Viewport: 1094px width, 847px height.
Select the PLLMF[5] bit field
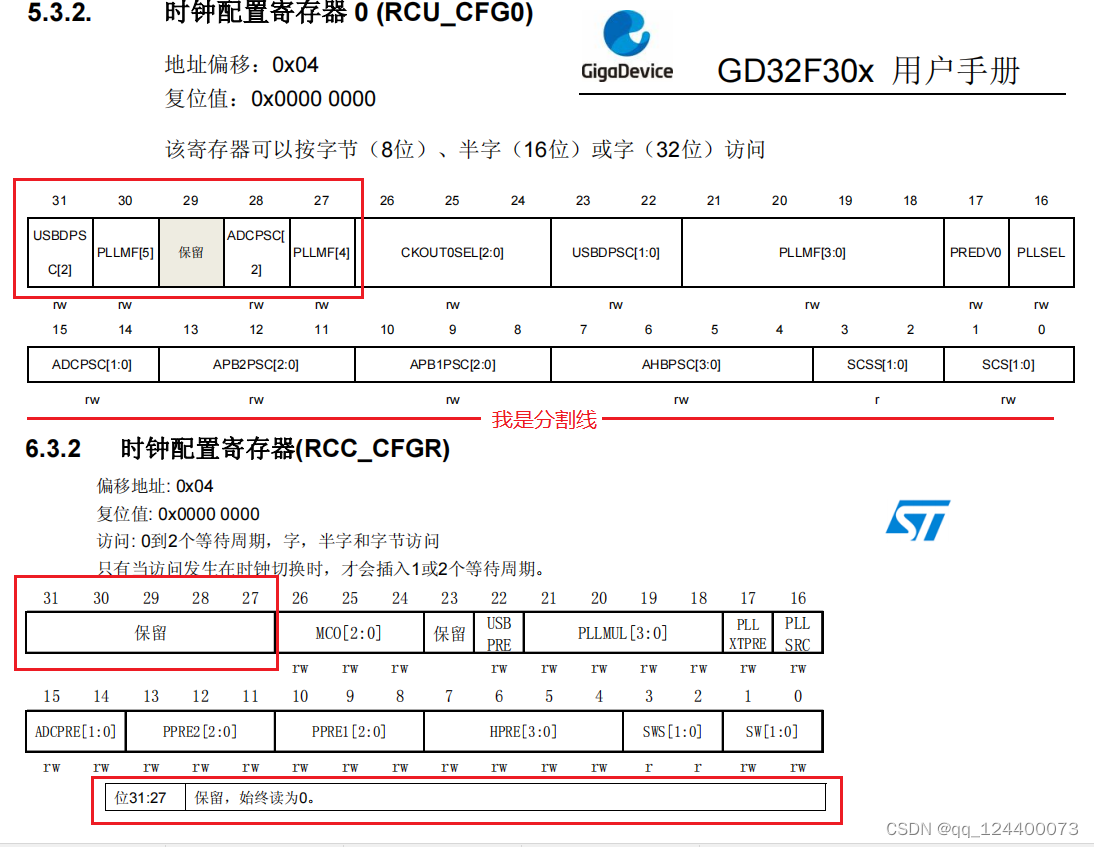coord(124,252)
